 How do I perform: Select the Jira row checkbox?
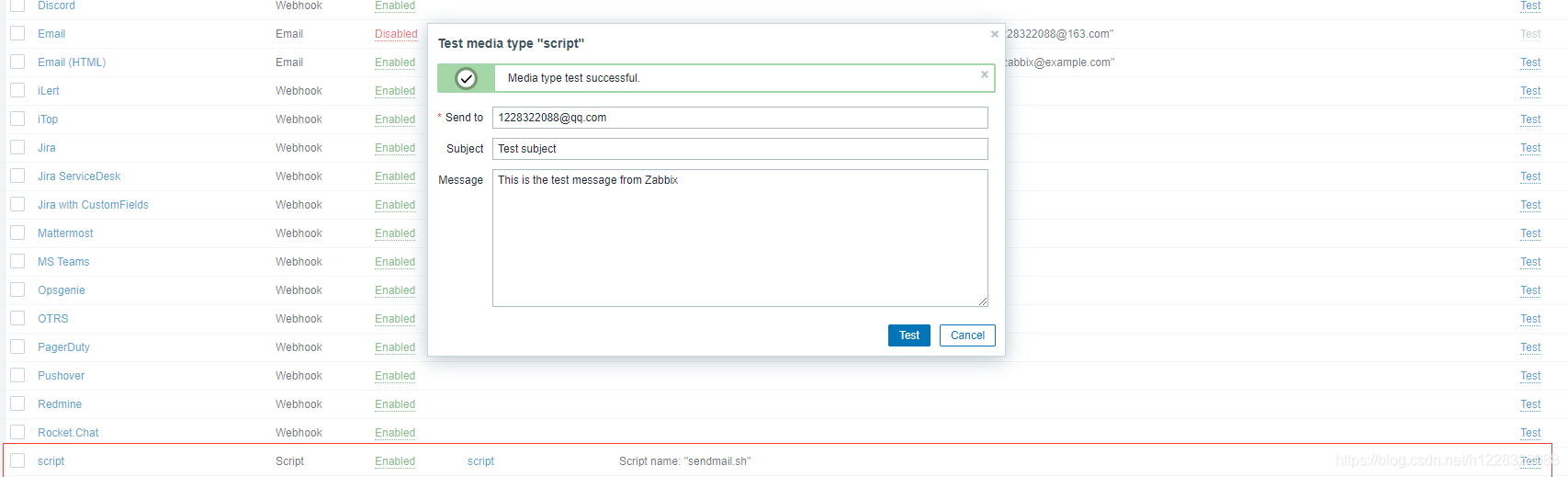[x=17, y=148]
